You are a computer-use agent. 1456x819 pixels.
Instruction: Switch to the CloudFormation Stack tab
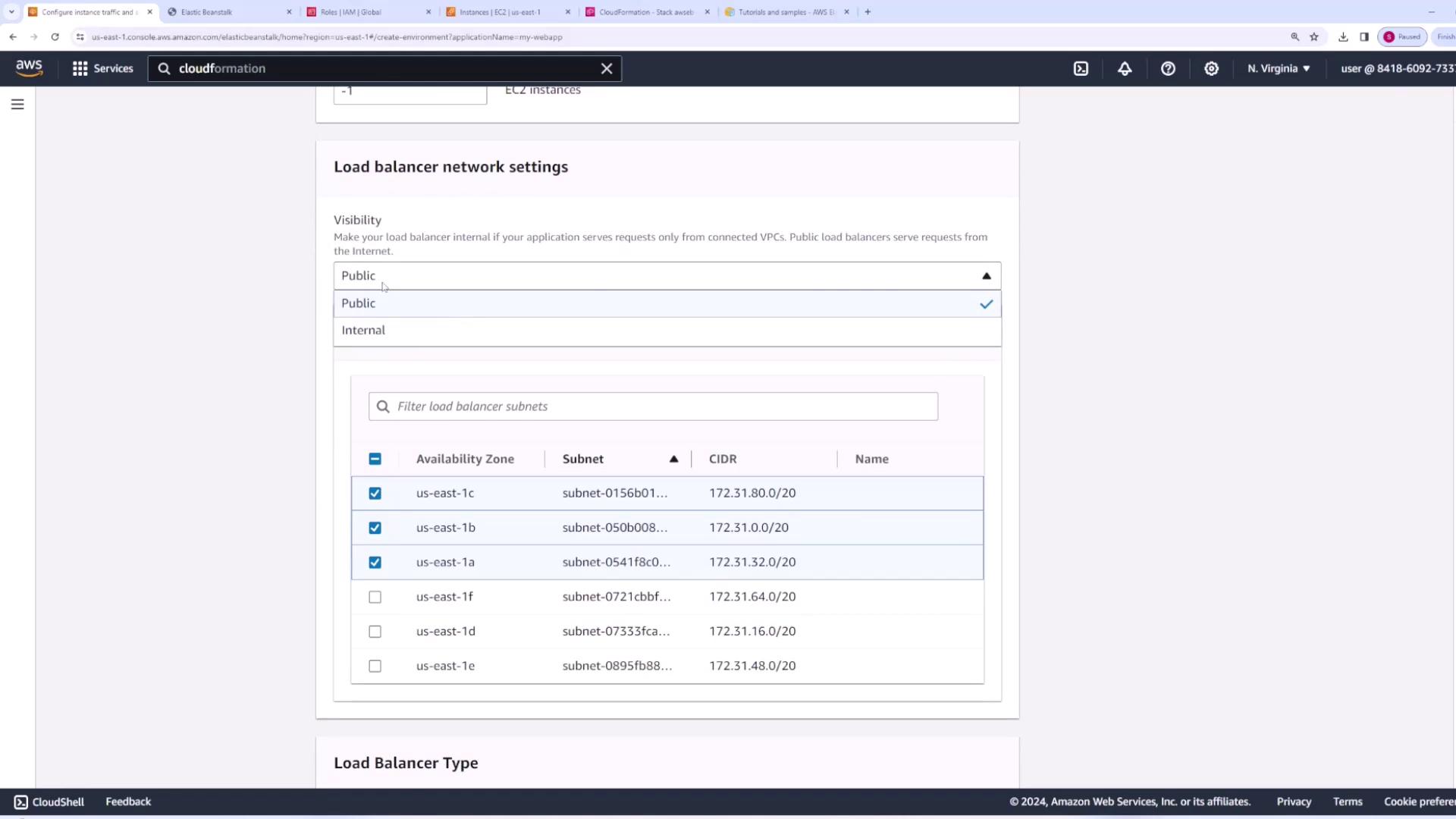tap(646, 12)
